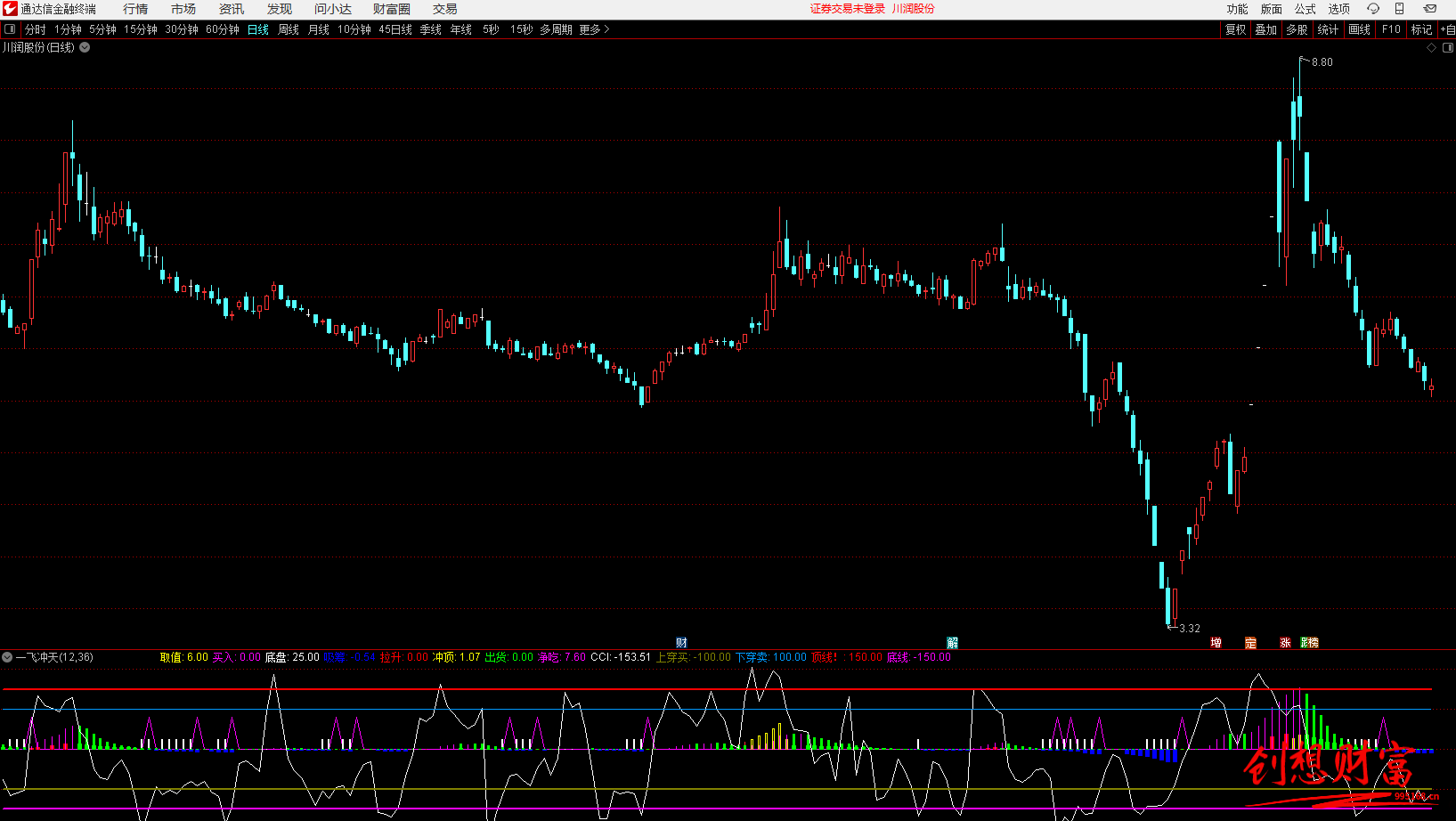Viewport: 1456px width, 821px height.
Task: Open F10 company info
Action: (1391, 29)
